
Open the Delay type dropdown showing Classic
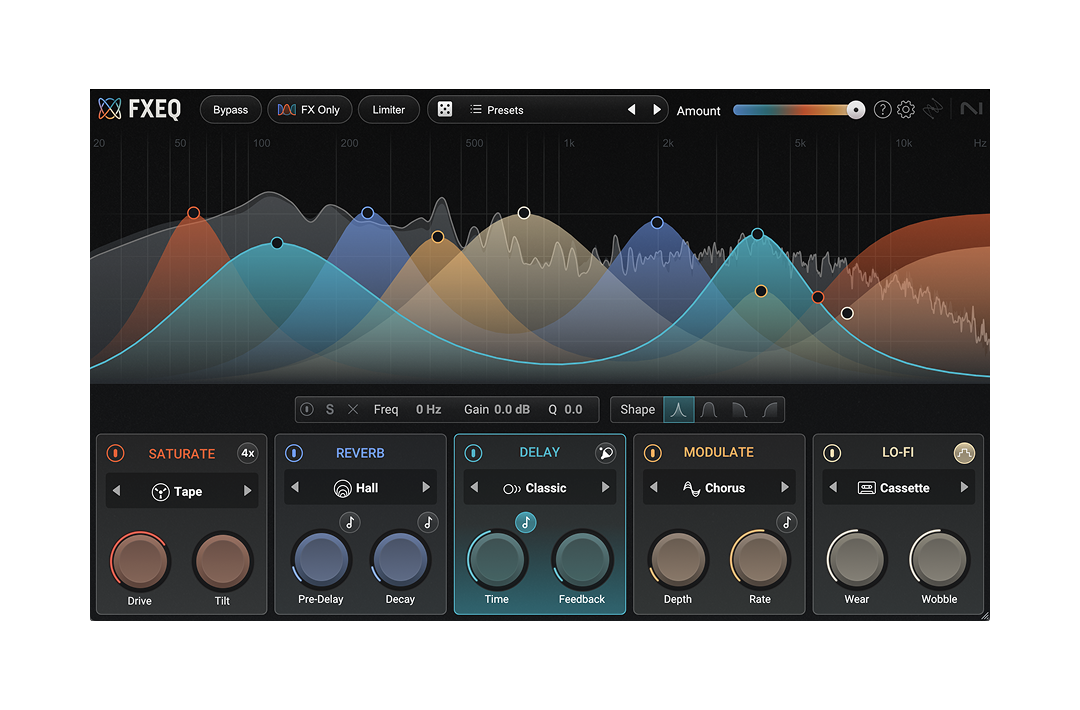coord(540,487)
